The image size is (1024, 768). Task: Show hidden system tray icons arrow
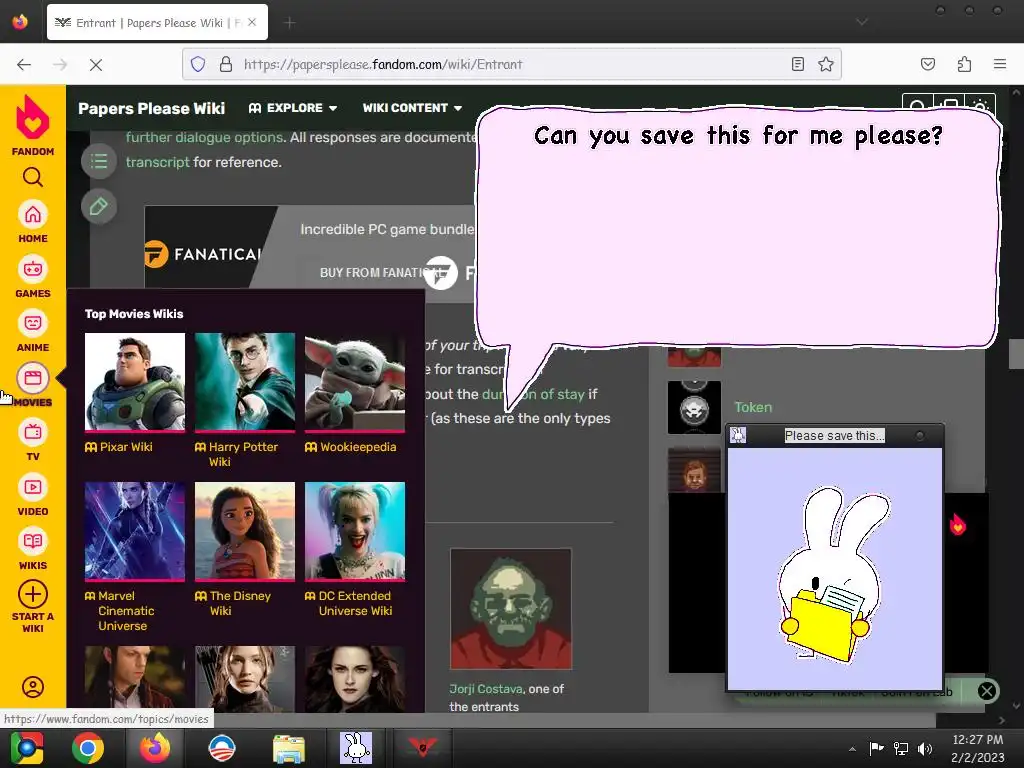pyautogui.click(x=852, y=749)
